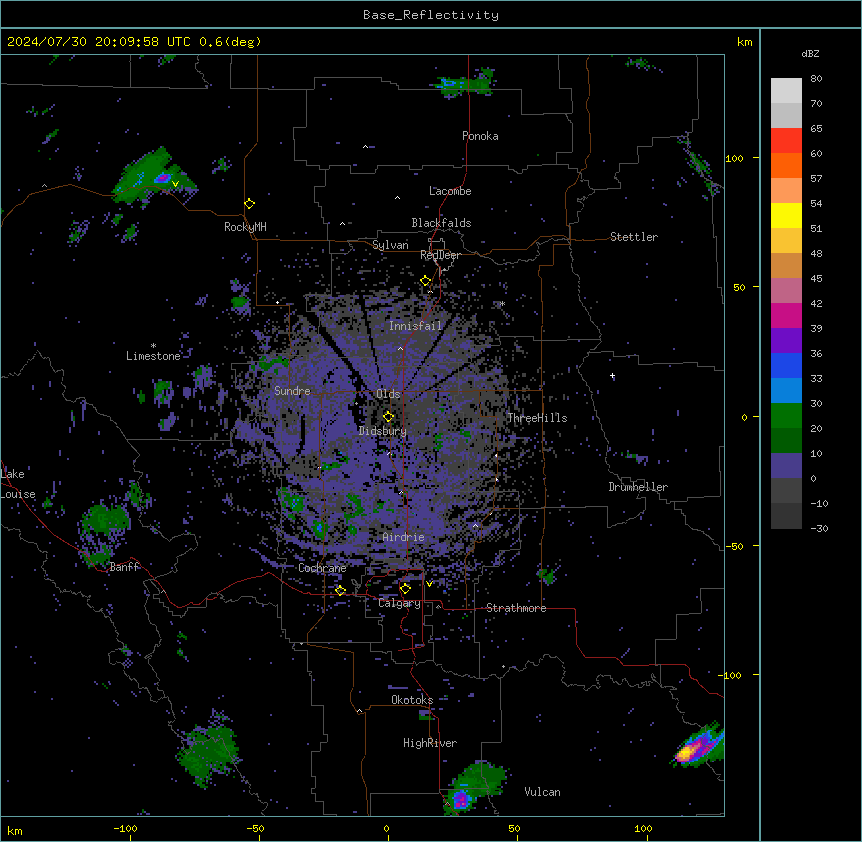
Task: Click the yellow diamond marker near RockyMH
Action: (249, 204)
